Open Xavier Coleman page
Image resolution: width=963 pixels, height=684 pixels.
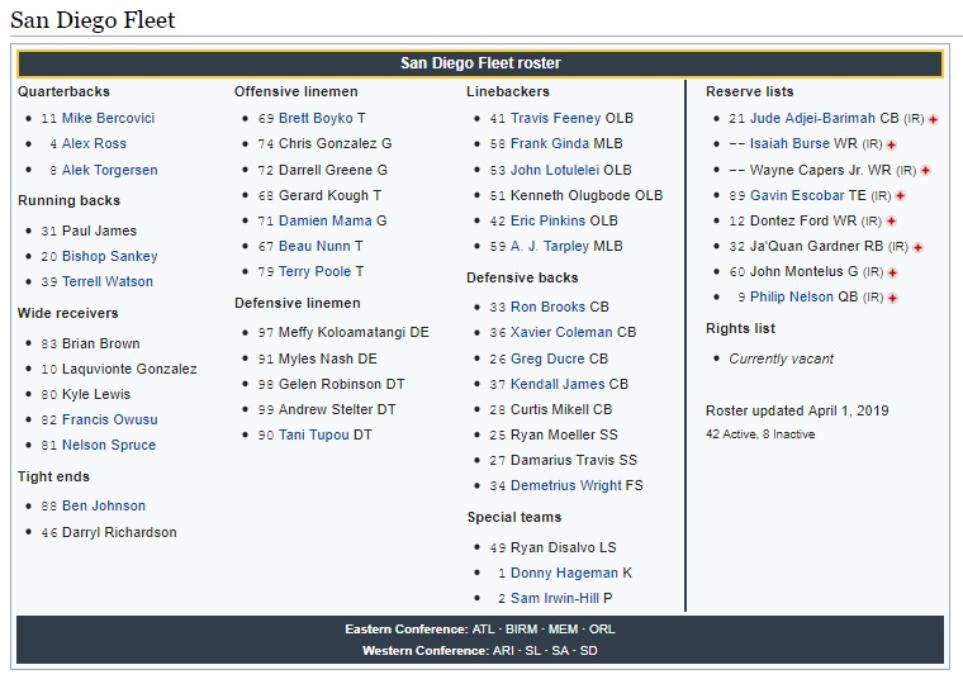point(561,332)
